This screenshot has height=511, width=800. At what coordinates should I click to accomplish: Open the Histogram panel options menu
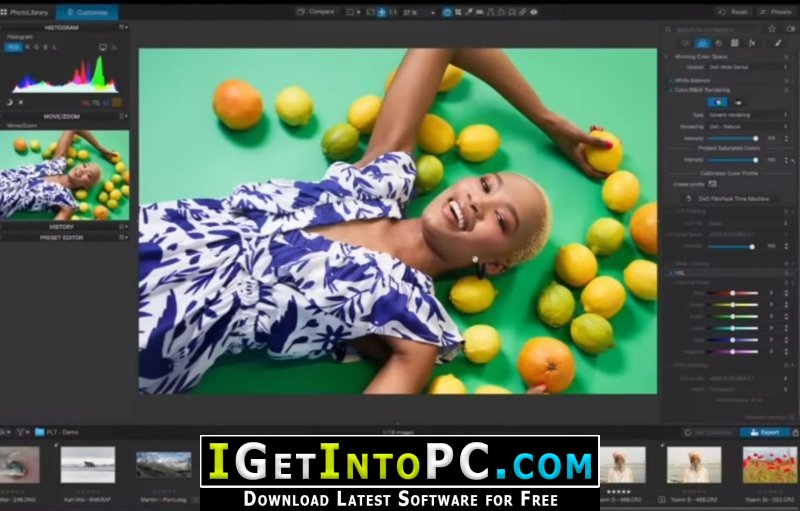[x=123, y=27]
